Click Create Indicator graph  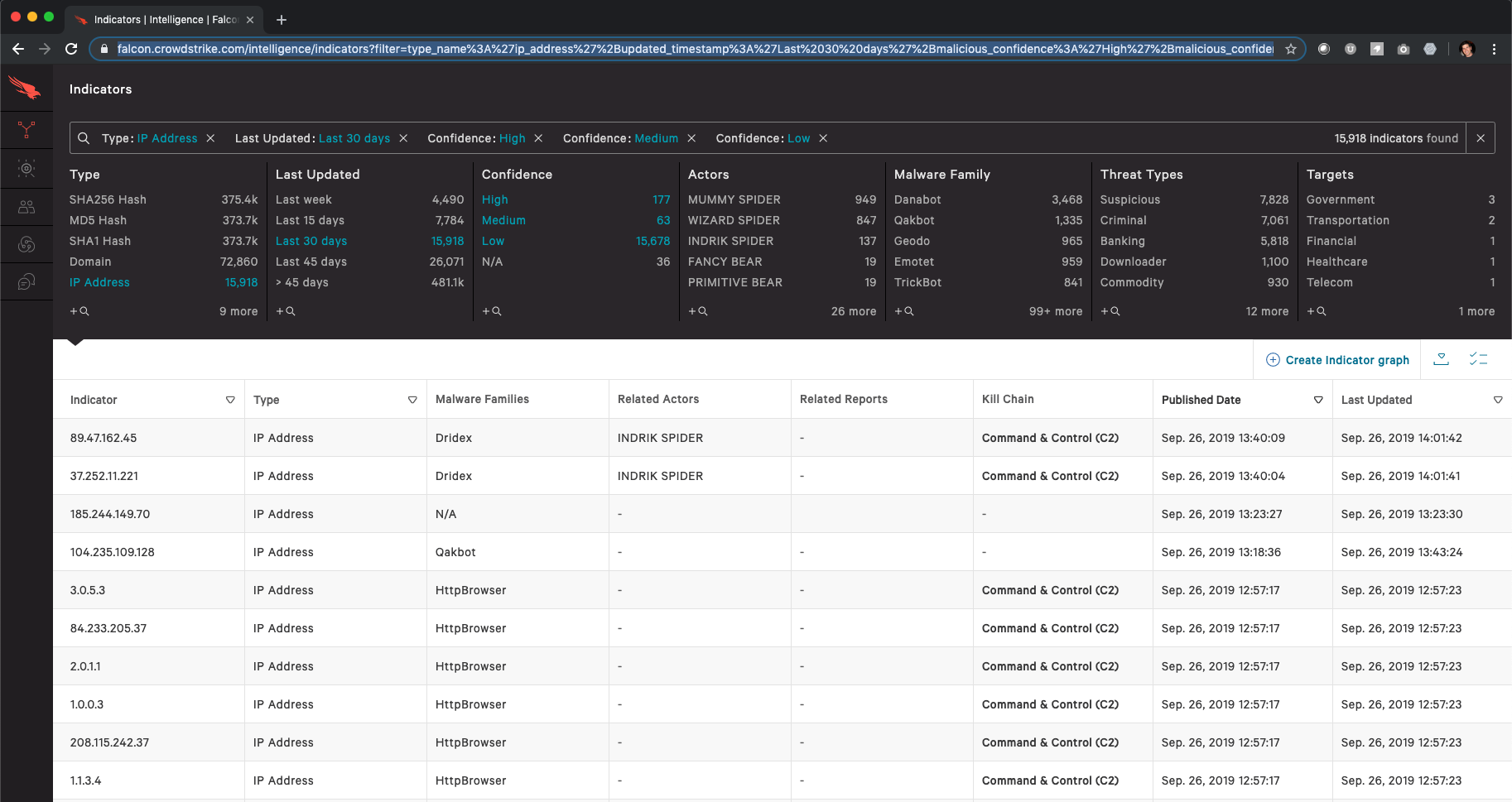pyautogui.click(x=1337, y=360)
